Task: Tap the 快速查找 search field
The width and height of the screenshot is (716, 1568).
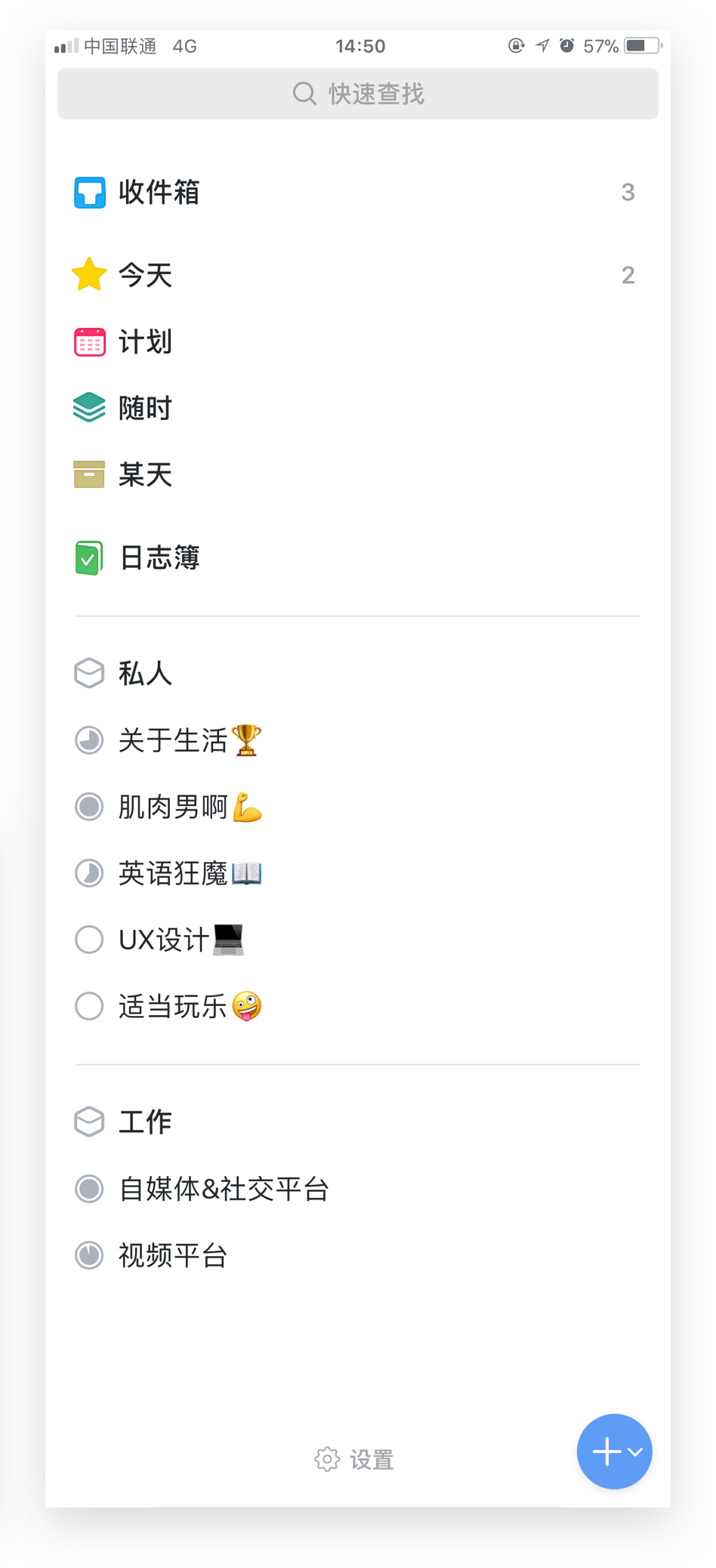Action: 358,94
